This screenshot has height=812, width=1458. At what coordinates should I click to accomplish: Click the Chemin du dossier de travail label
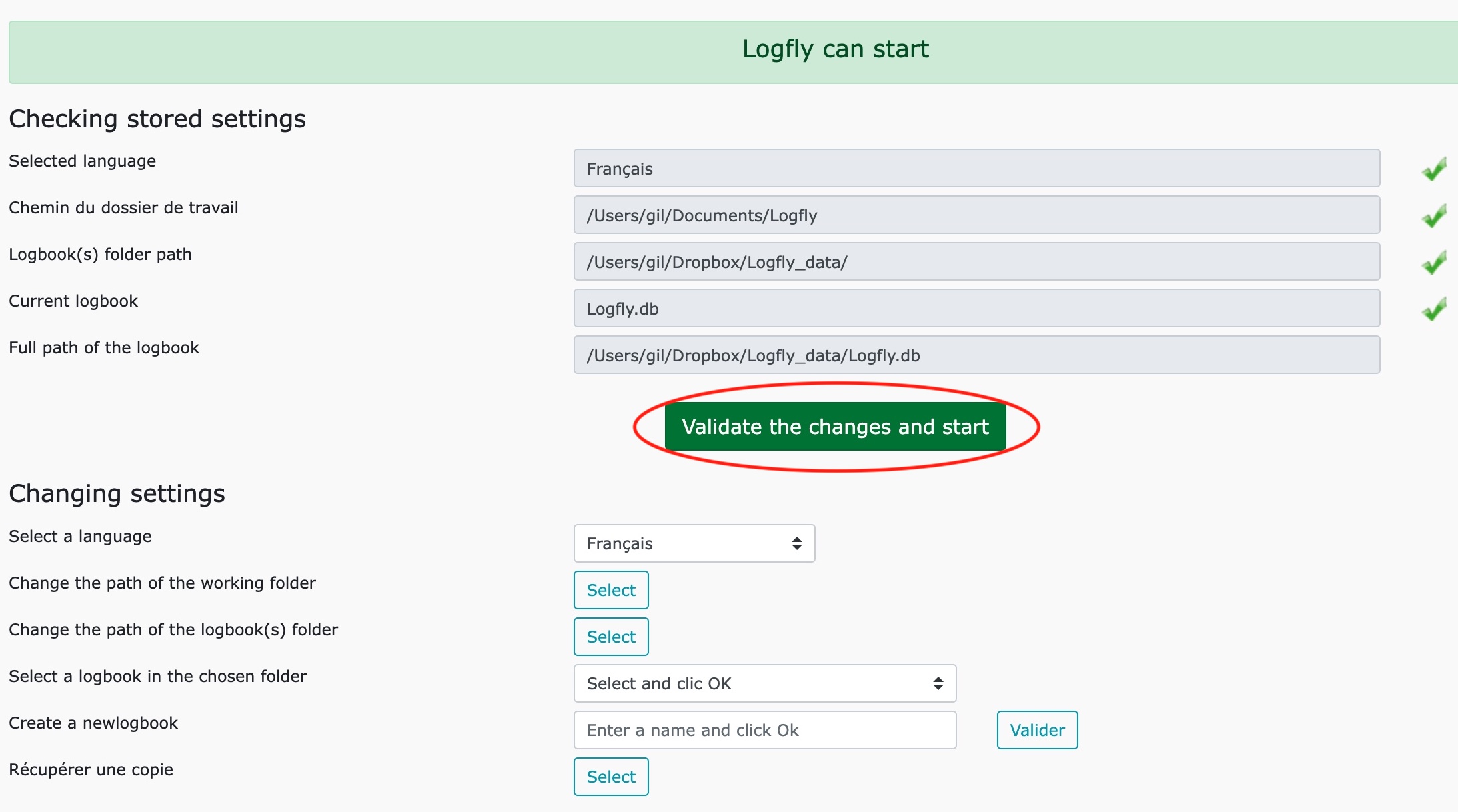click(x=123, y=207)
